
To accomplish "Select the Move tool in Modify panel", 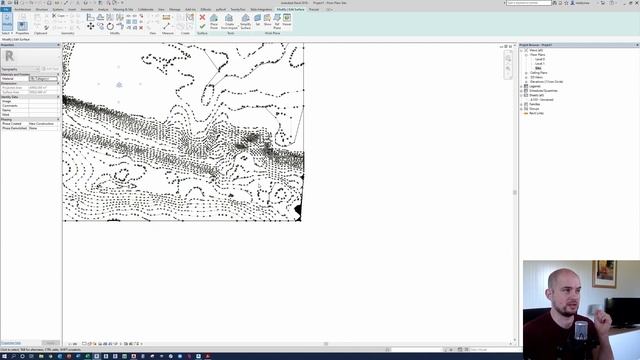I will [x=90, y=27].
